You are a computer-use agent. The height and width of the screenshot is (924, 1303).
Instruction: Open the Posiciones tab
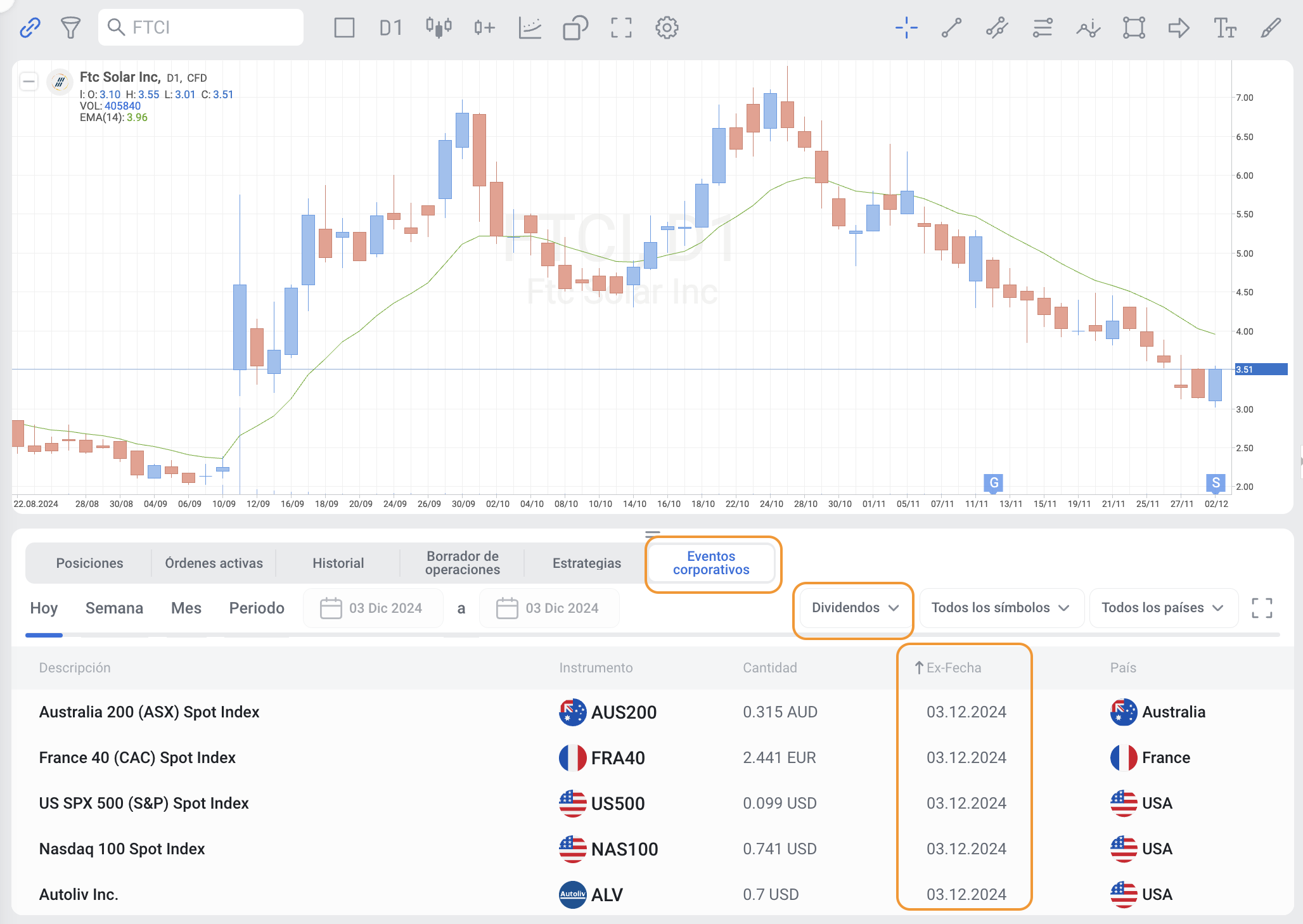pos(89,563)
